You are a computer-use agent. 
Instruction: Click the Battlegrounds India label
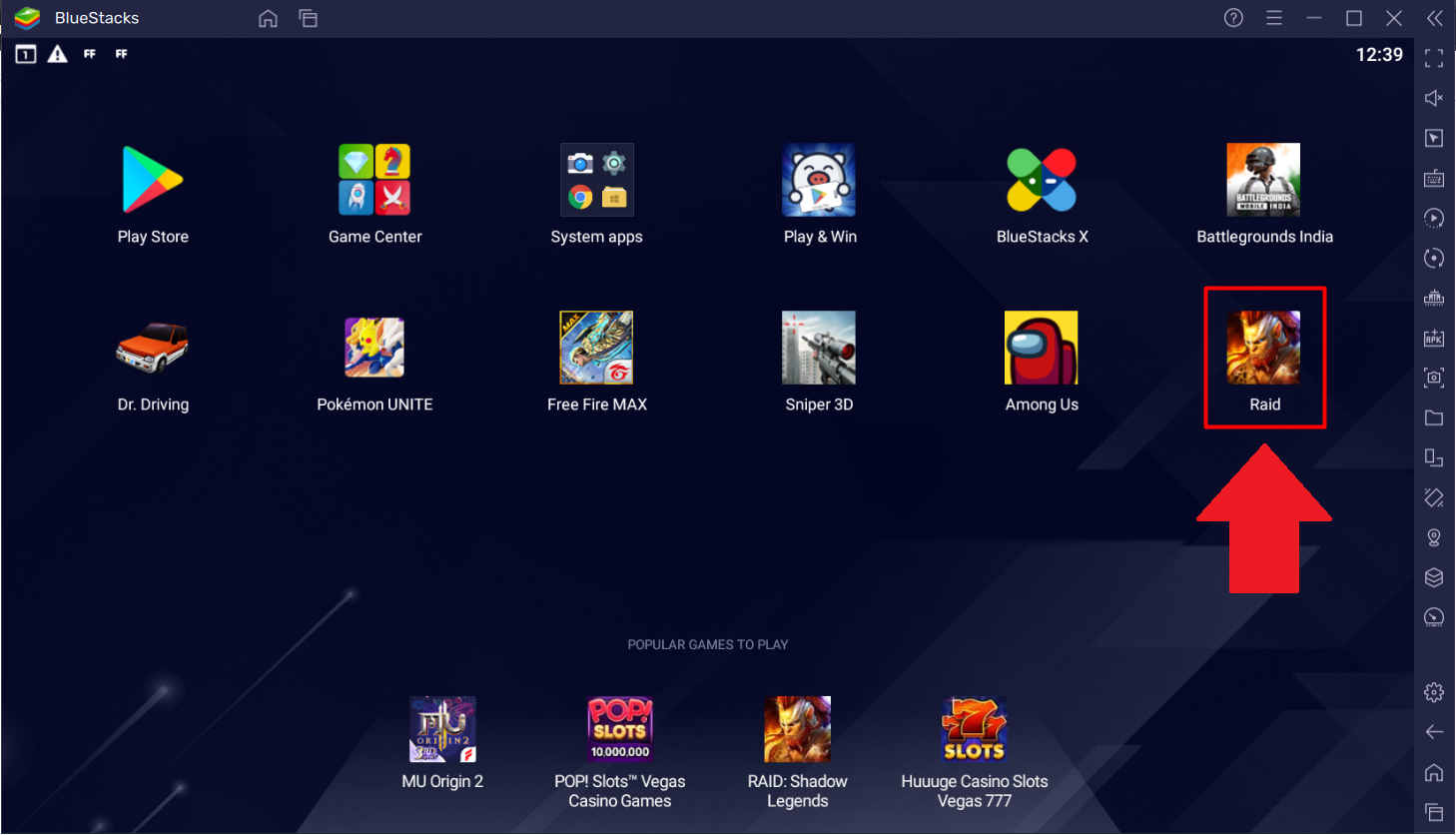point(1264,237)
